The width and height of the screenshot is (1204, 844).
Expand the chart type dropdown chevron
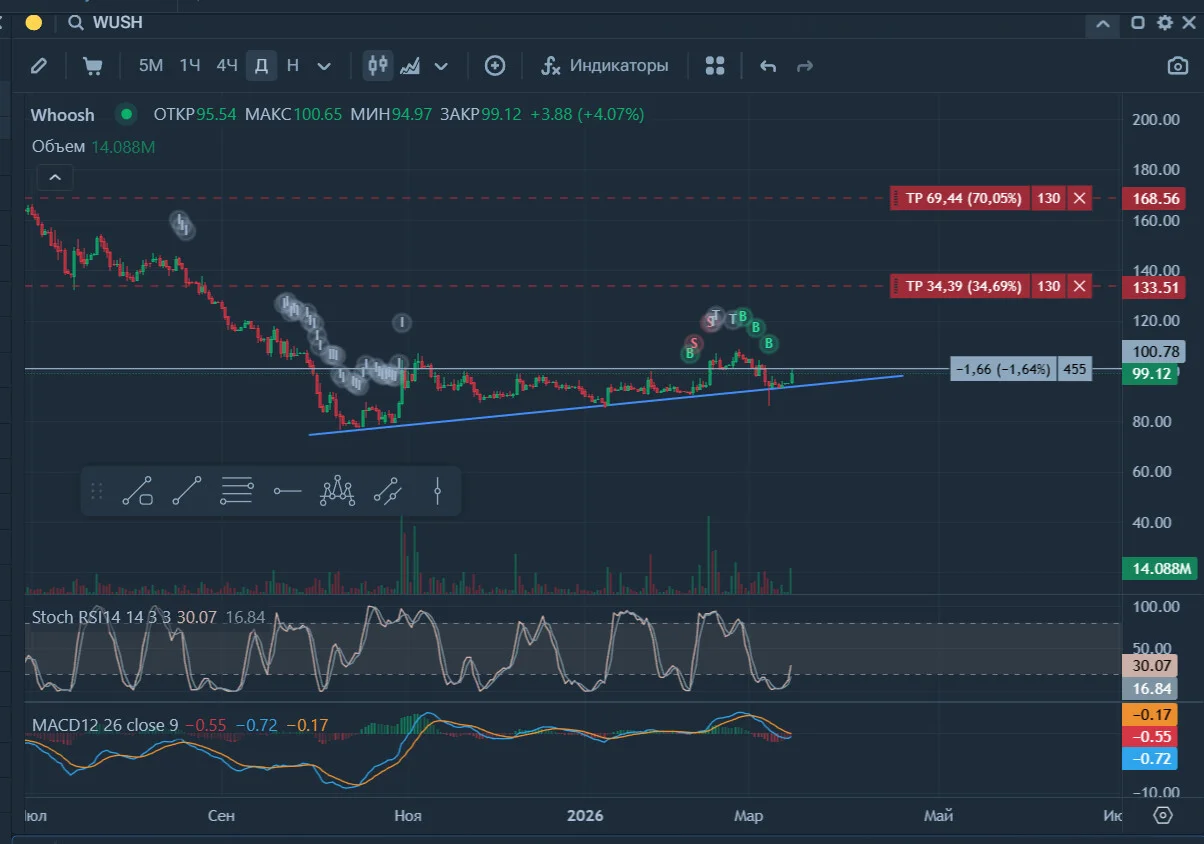(441, 66)
